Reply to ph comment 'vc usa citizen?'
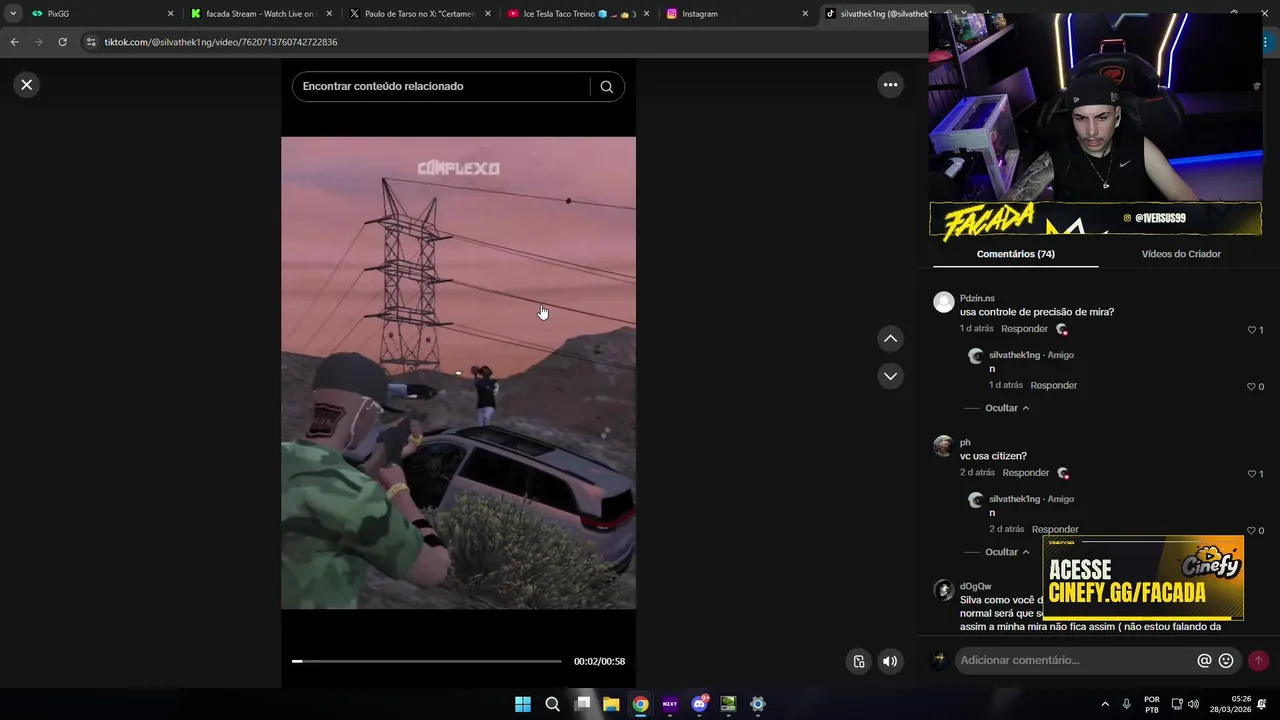This screenshot has height=720, width=1280. pos(1025,473)
